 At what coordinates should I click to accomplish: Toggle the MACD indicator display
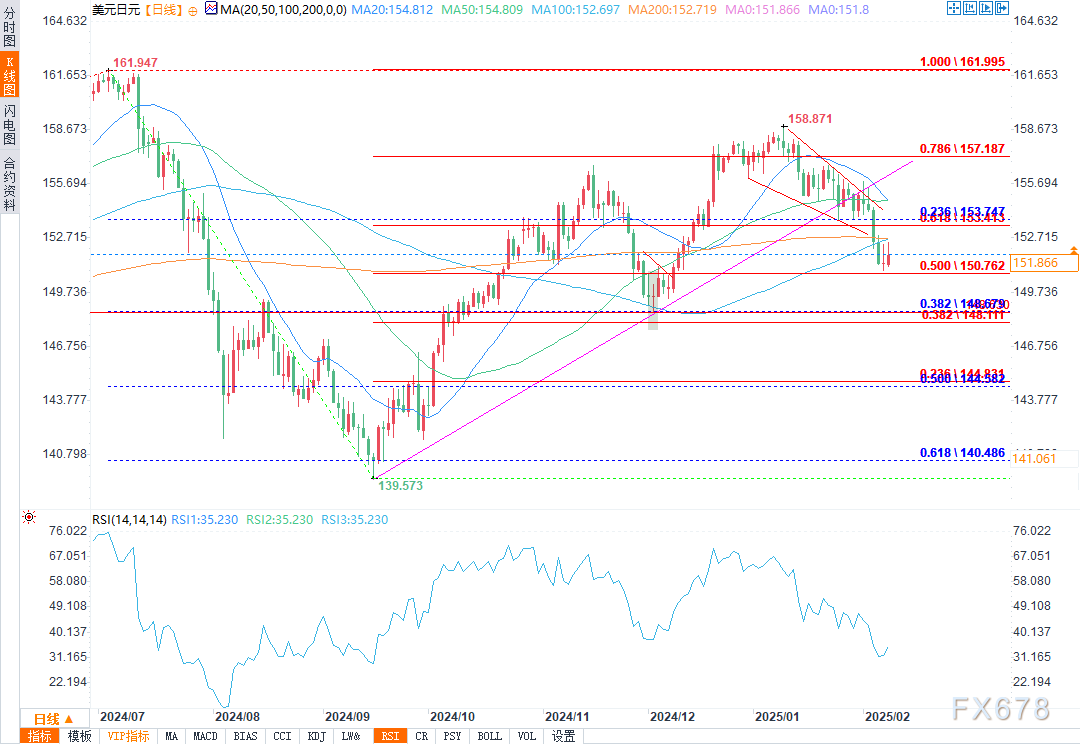click(x=205, y=736)
